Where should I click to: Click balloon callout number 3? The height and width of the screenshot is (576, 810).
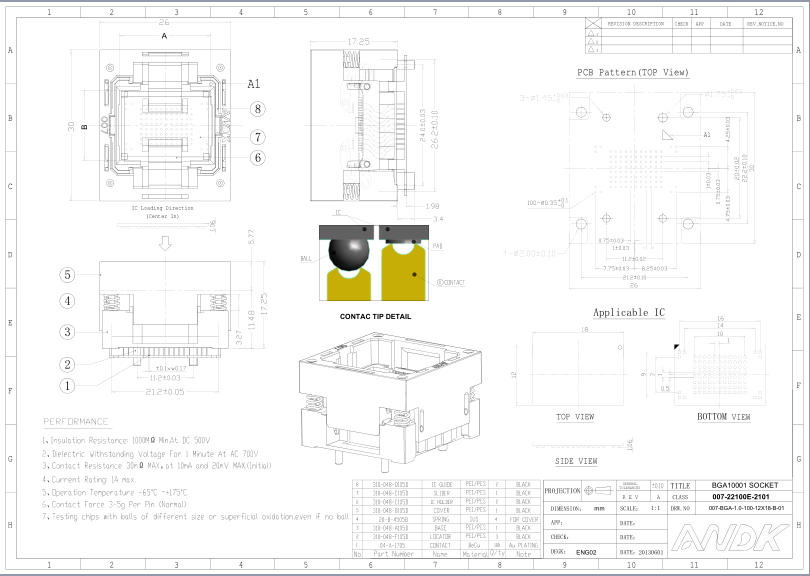tap(67, 332)
